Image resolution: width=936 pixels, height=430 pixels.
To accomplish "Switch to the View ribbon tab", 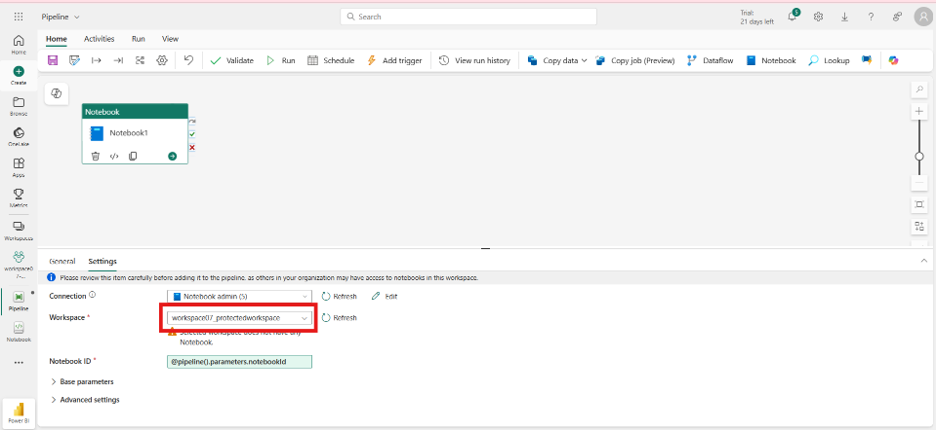I will pyautogui.click(x=170, y=39).
